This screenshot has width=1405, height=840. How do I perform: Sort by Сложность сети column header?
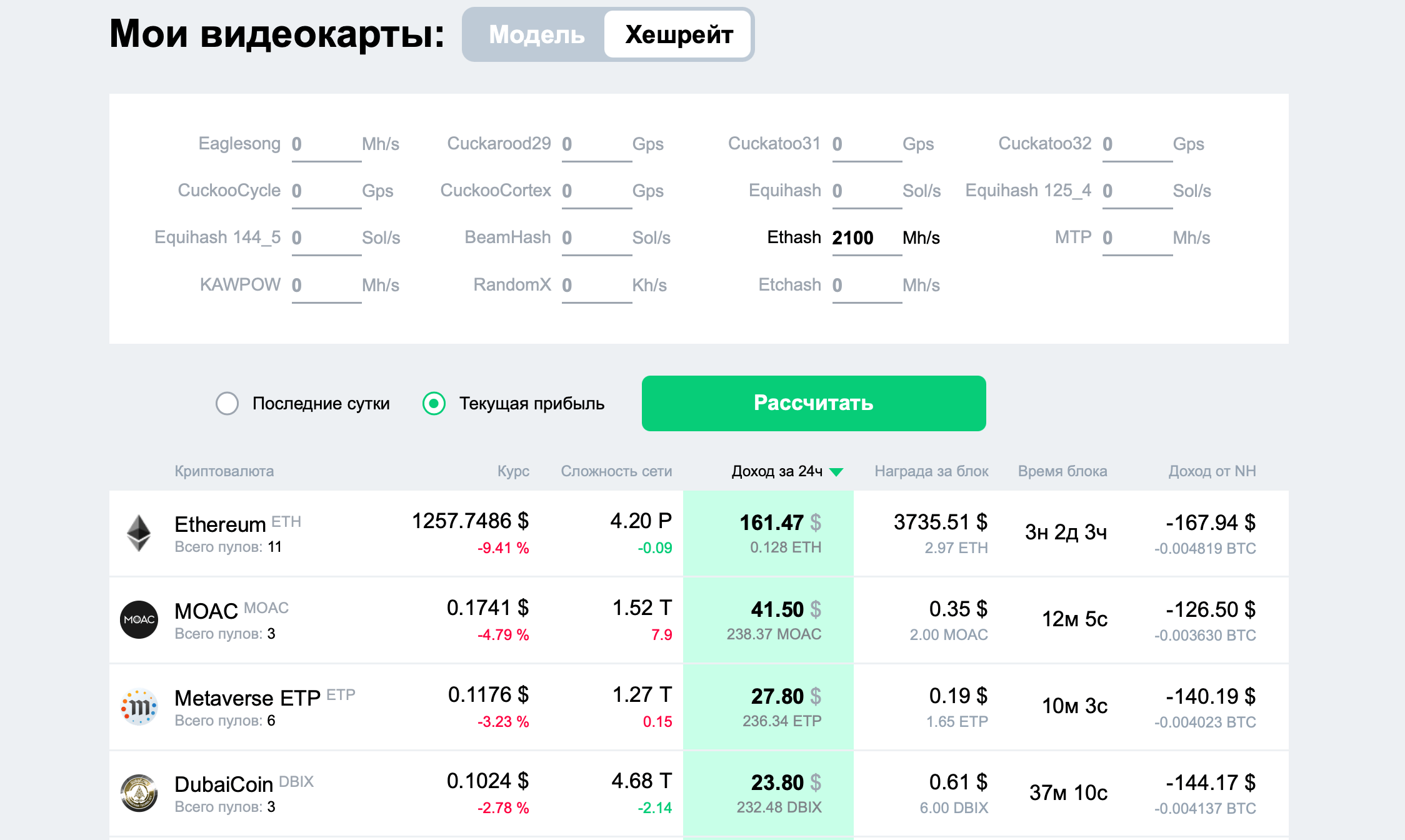coord(616,471)
